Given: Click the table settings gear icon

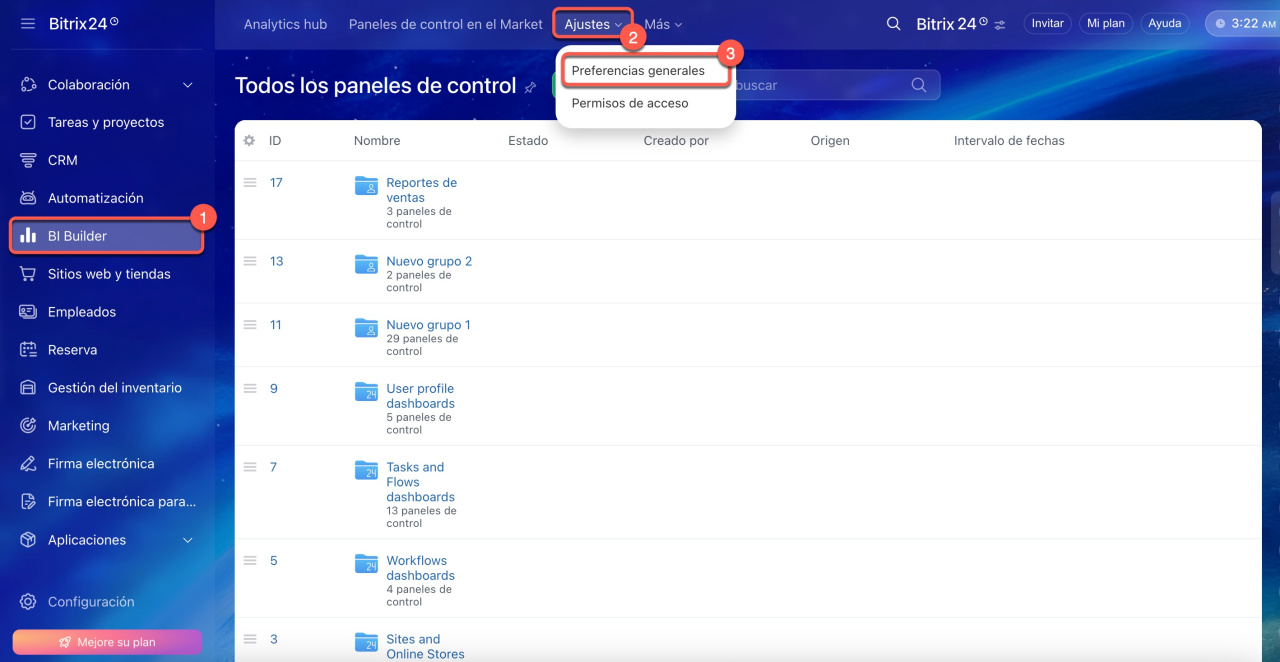Looking at the screenshot, I should (x=250, y=141).
